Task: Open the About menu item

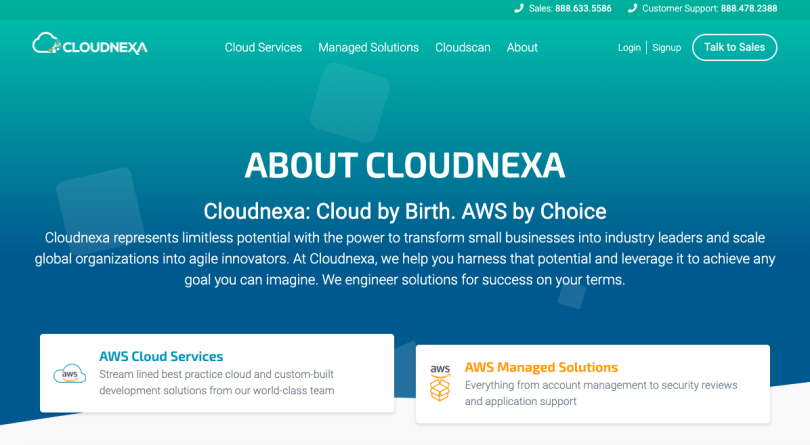Action: (522, 47)
